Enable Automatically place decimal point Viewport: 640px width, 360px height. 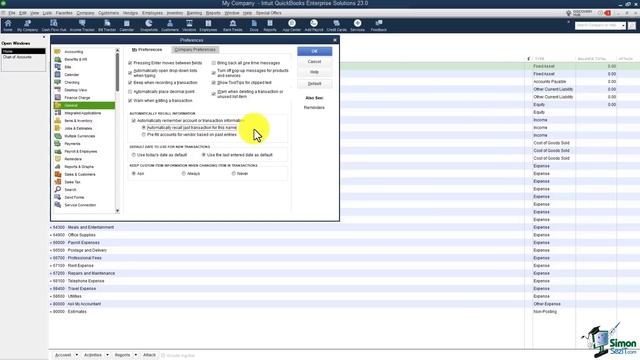[130, 92]
